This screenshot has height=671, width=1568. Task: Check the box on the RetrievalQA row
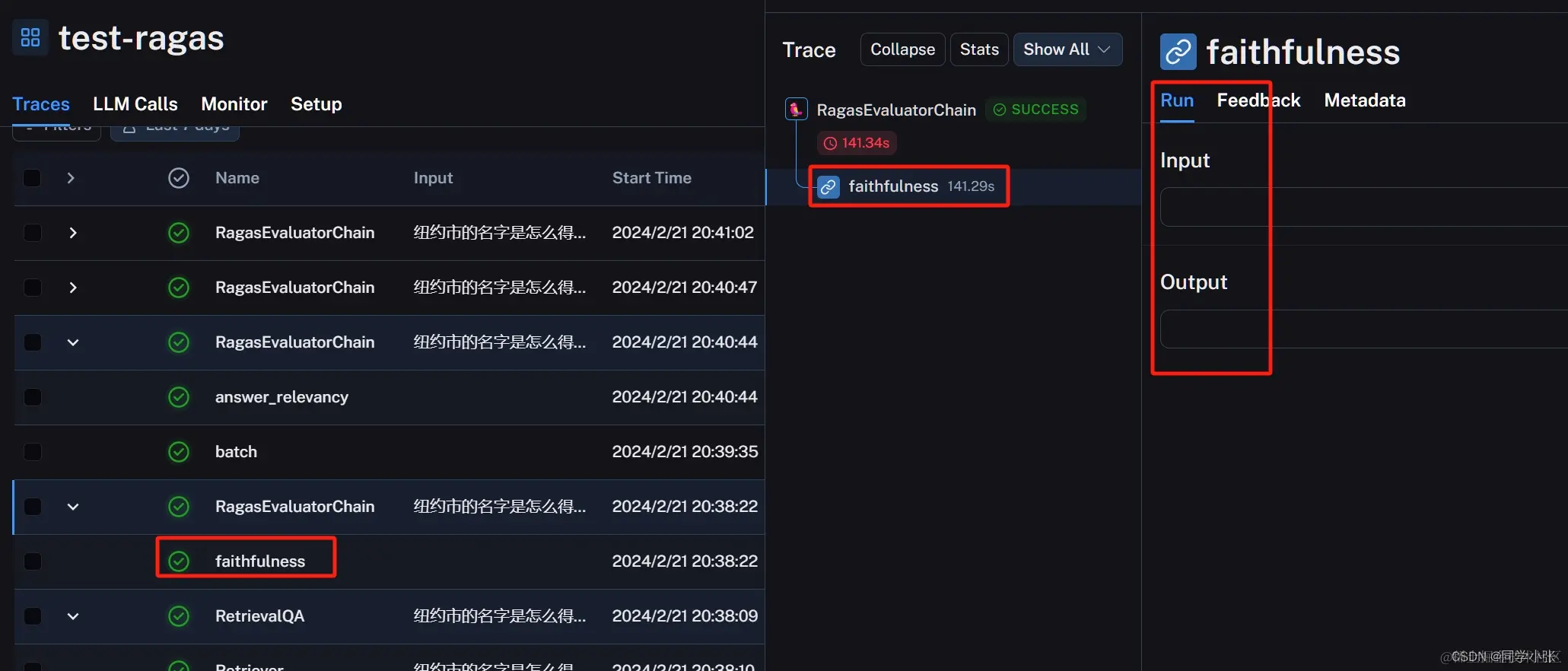tap(32, 616)
